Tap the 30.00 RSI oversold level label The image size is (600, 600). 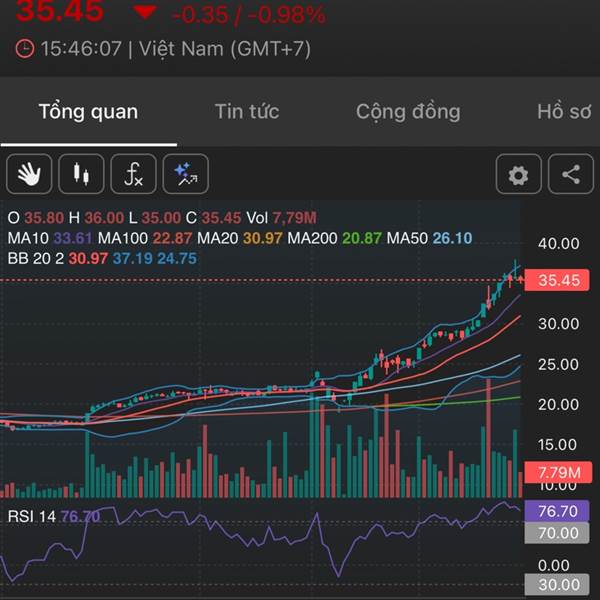click(557, 584)
